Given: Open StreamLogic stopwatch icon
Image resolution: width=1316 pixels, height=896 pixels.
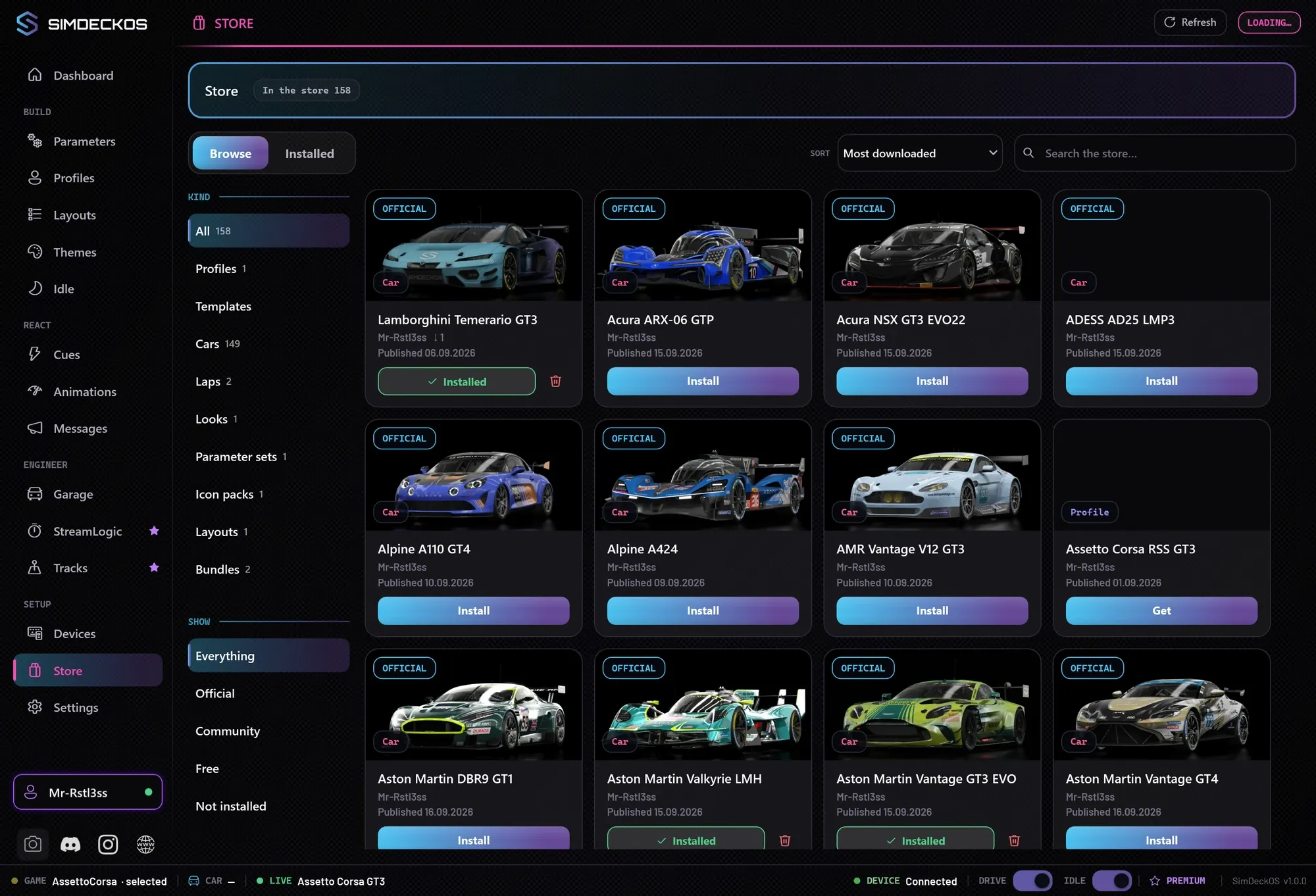Looking at the screenshot, I should 35,530.
